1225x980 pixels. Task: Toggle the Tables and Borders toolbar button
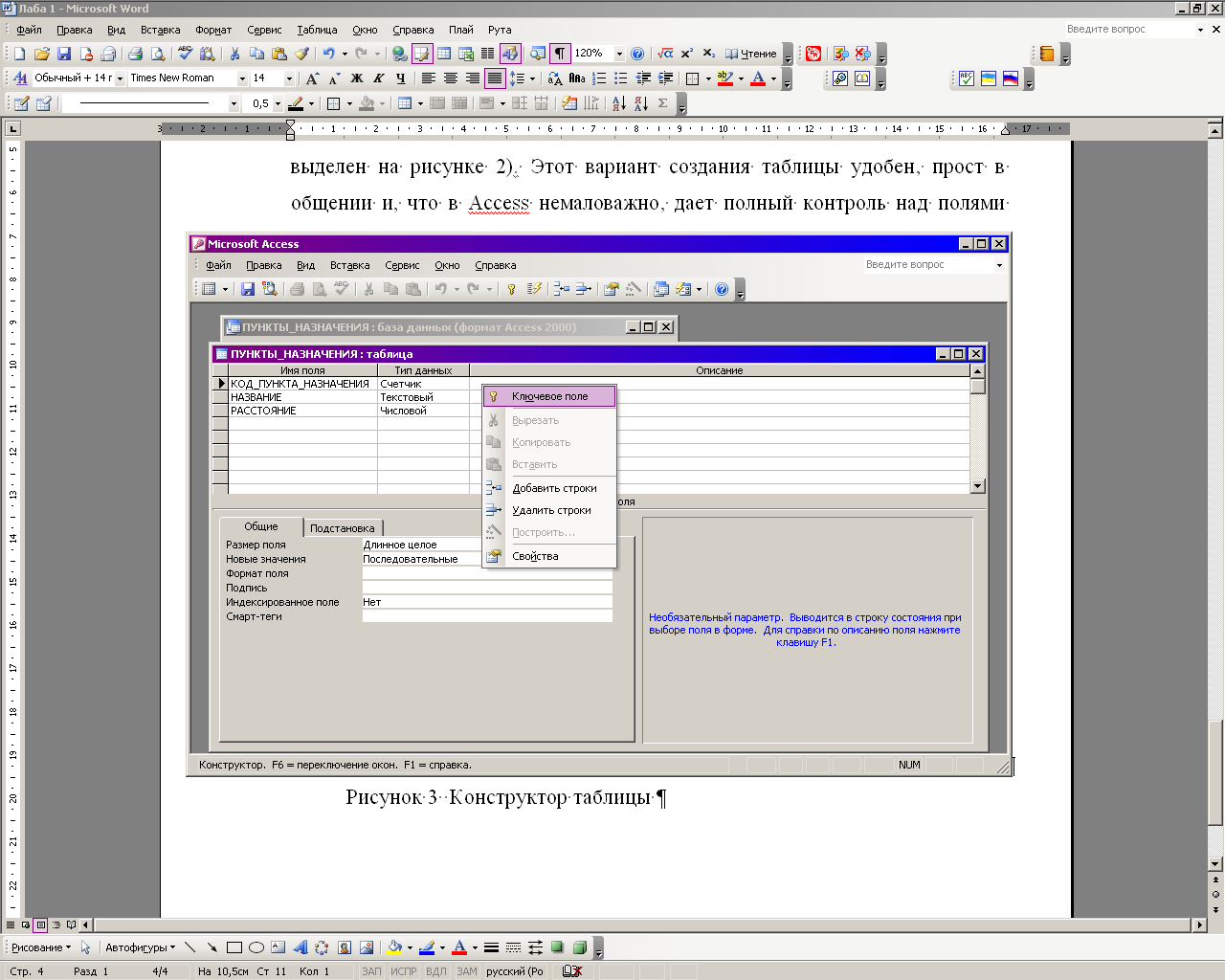tap(422, 54)
